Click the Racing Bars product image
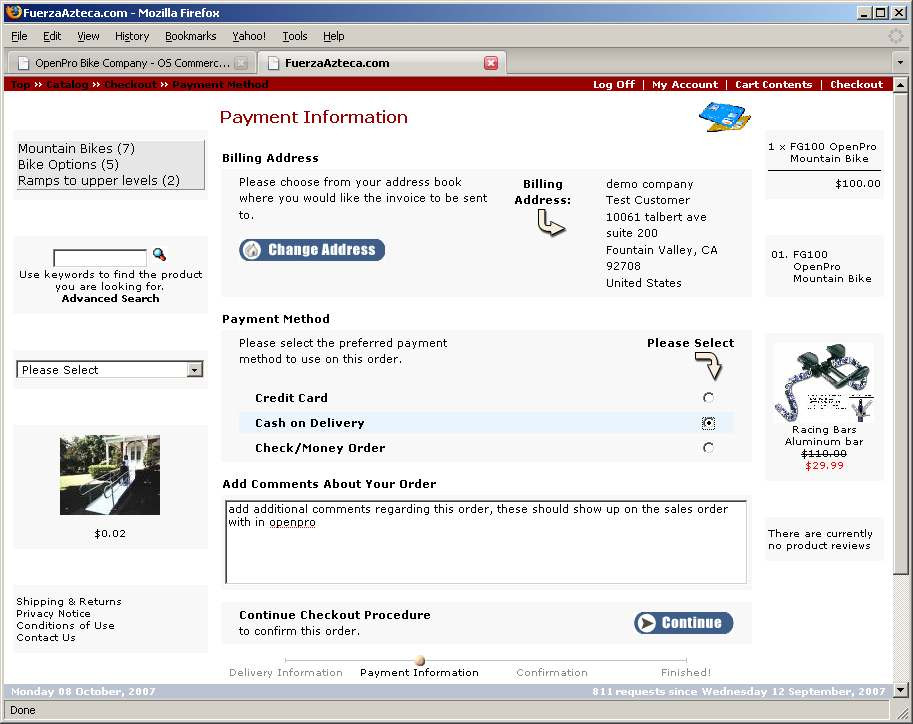The height and width of the screenshot is (724, 913). tap(824, 385)
